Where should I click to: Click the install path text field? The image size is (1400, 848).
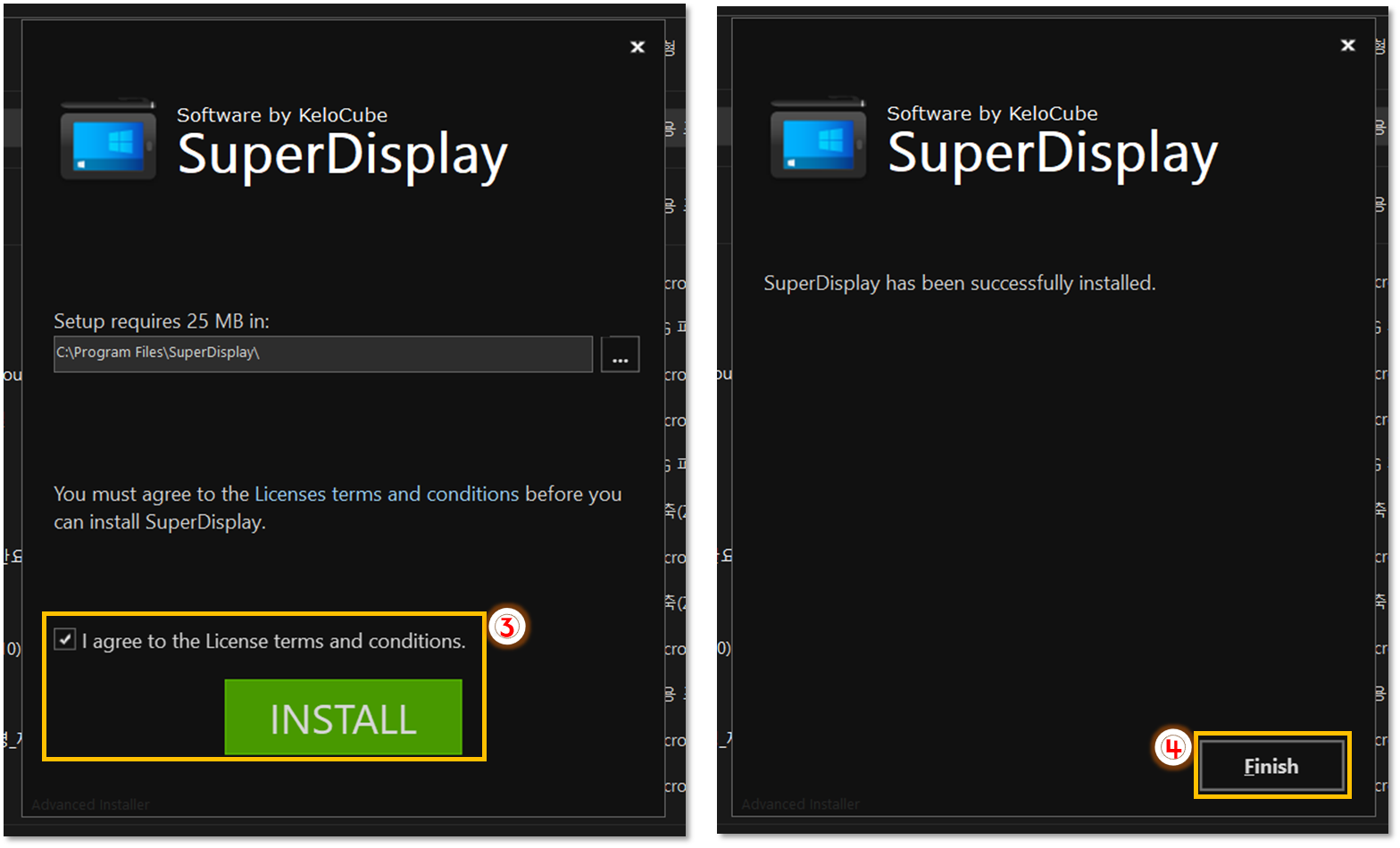[323, 353]
